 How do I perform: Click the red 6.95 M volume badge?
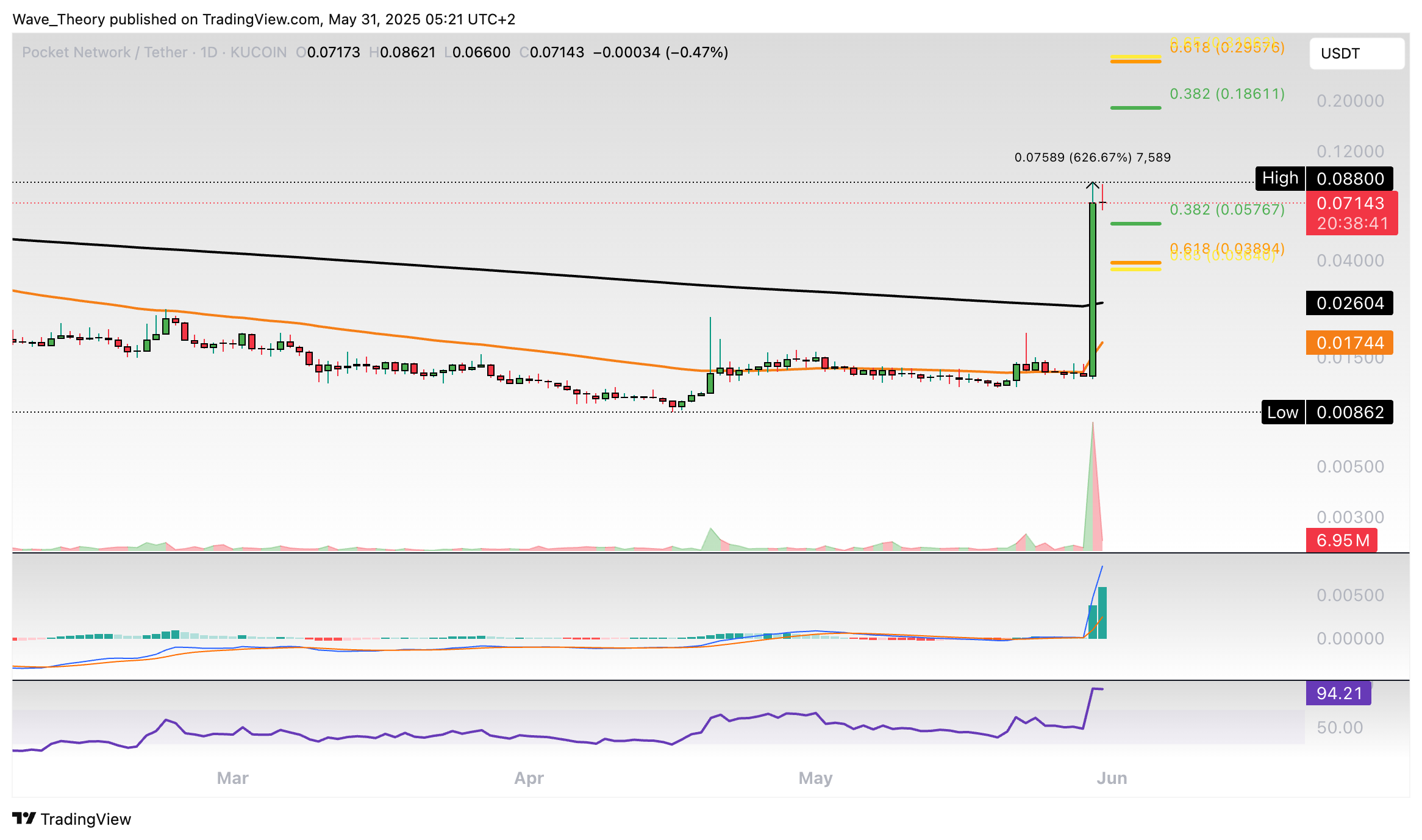point(1342,540)
